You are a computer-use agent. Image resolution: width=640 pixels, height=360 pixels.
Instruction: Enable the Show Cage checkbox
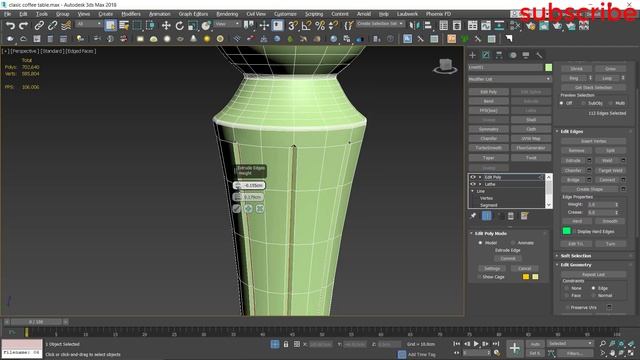coord(479,277)
